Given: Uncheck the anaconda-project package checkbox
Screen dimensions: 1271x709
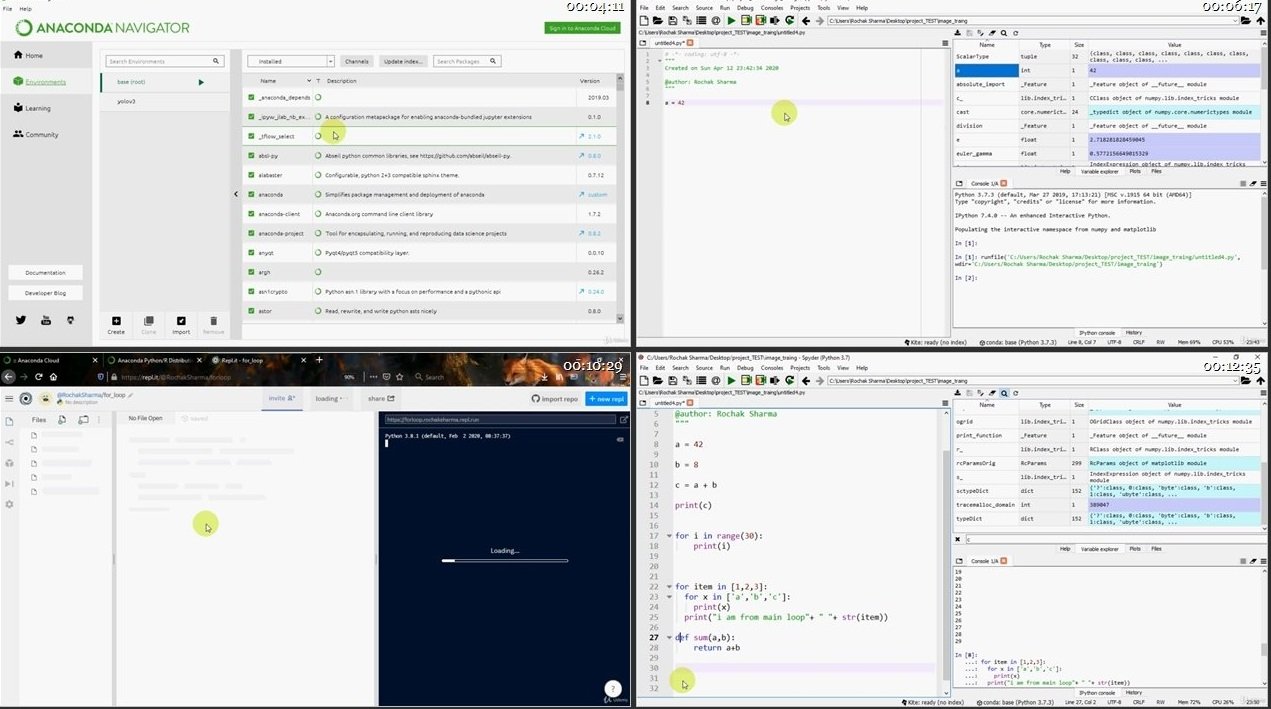Looking at the screenshot, I should point(251,233).
